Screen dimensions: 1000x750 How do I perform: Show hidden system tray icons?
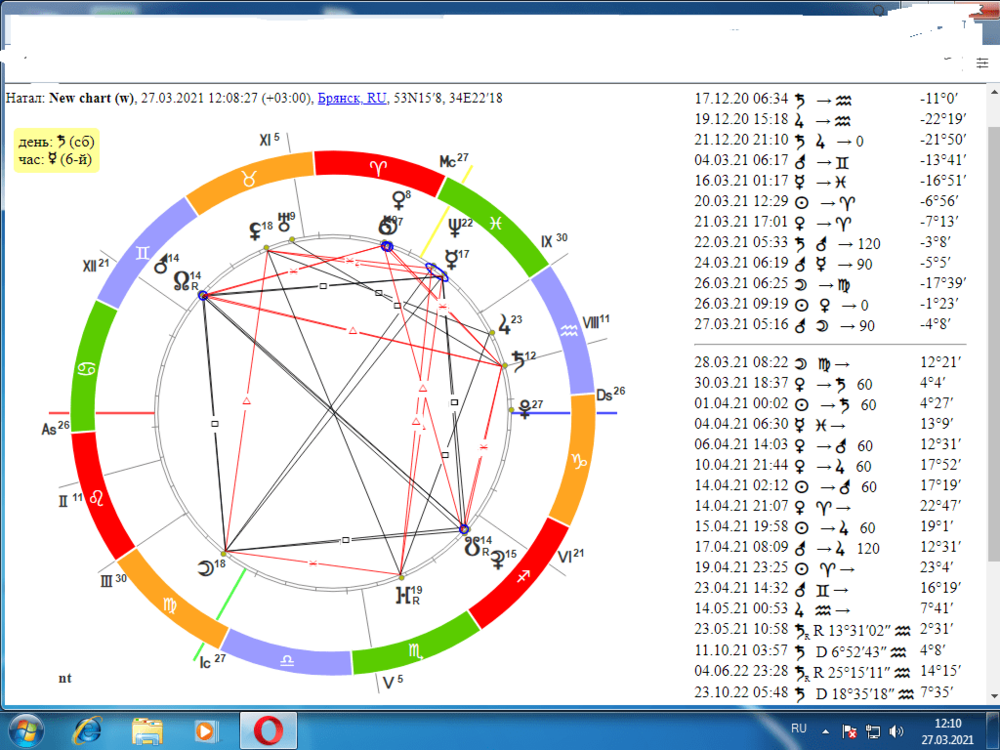tap(825, 732)
